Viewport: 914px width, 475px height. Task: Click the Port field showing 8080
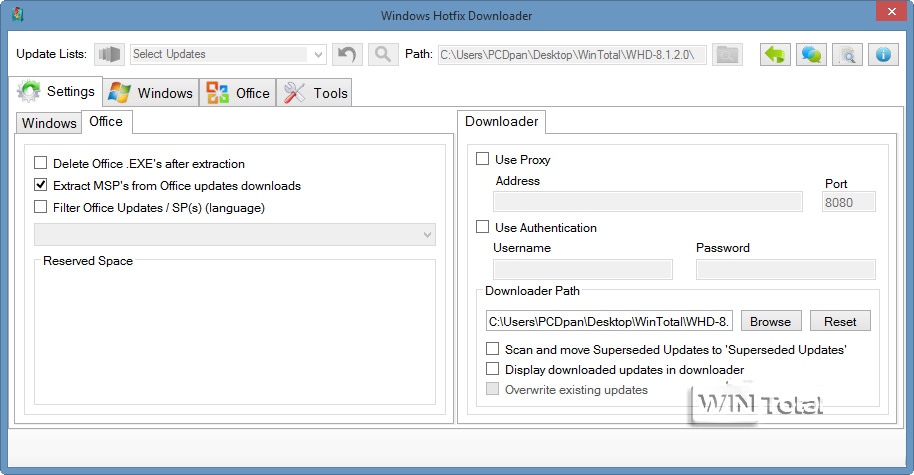click(849, 202)
